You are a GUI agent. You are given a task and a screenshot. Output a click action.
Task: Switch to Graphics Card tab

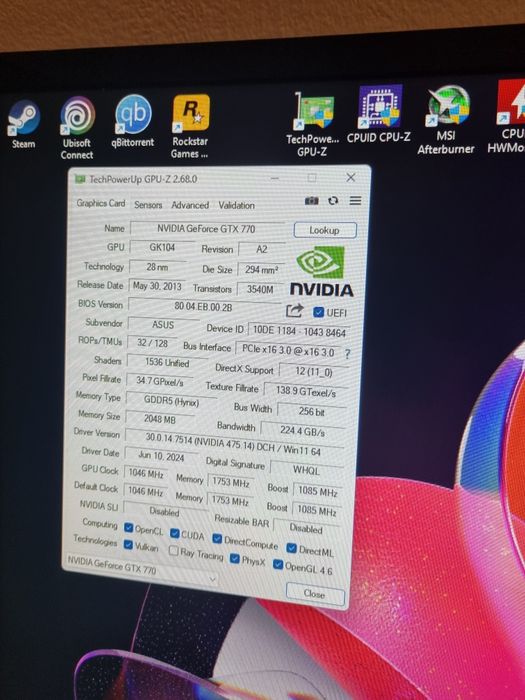point(101,203)
